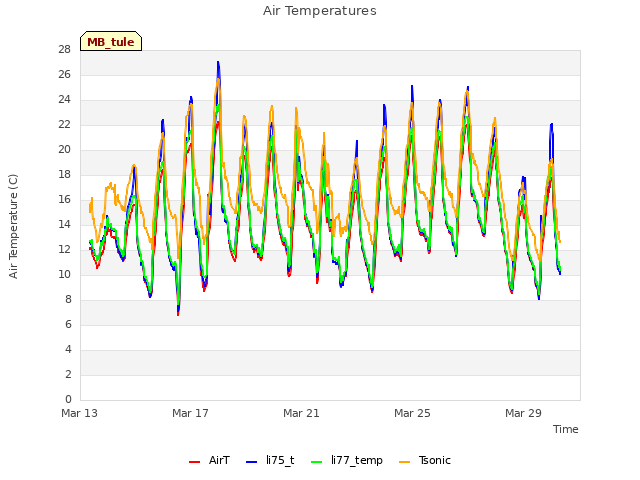Click the 14 y-axis tick label
This screenshot has height=480, width=640.
tap(64, 224)
